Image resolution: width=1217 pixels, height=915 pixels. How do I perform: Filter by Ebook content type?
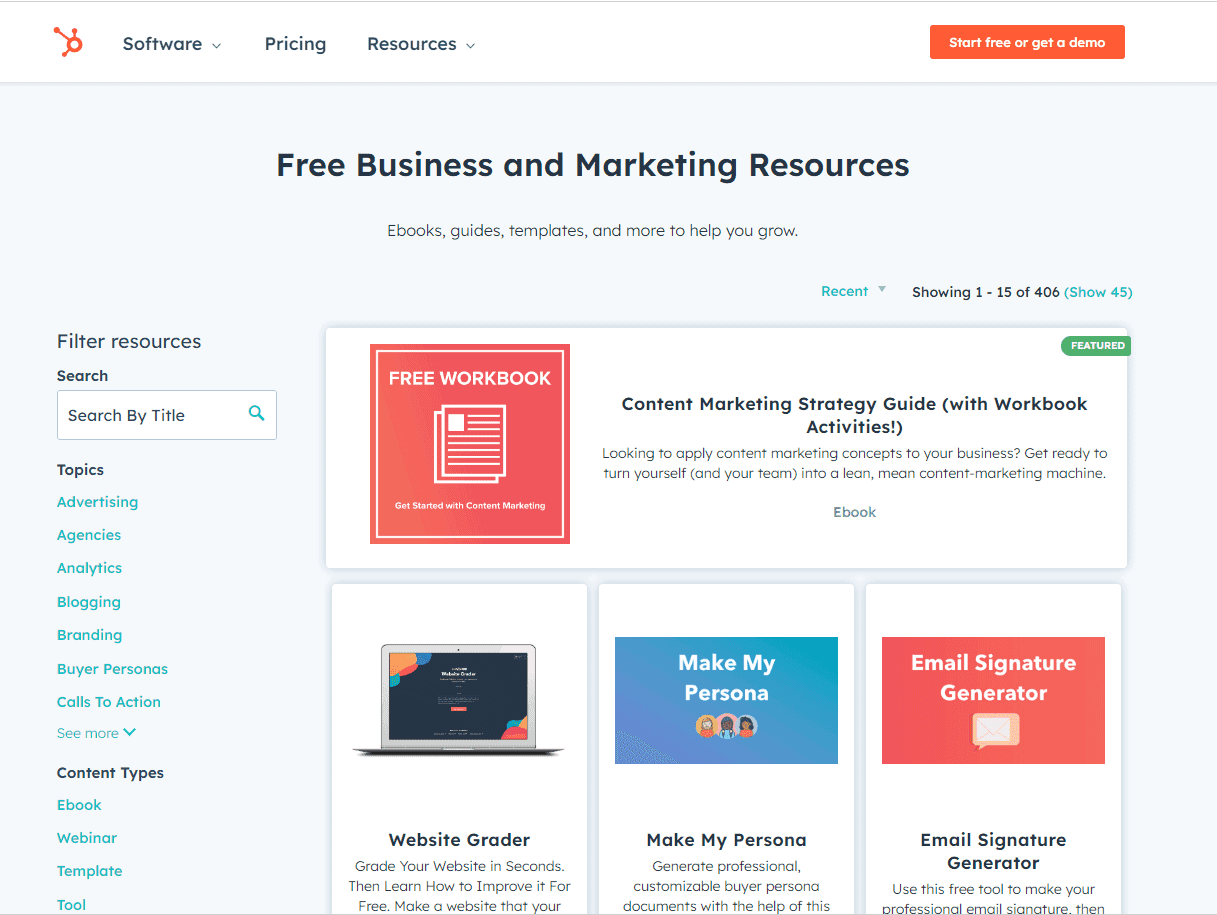[x=79, y=804]
